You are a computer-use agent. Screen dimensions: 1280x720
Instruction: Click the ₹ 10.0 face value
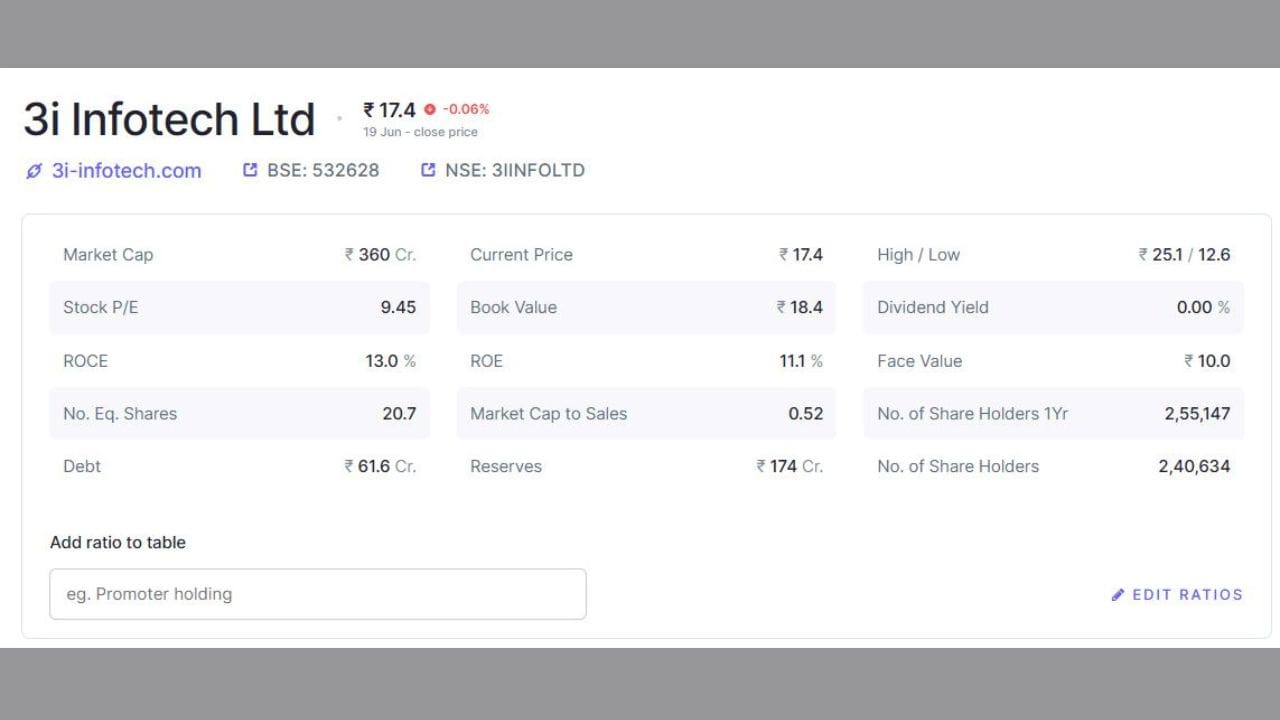[1207, 361]
